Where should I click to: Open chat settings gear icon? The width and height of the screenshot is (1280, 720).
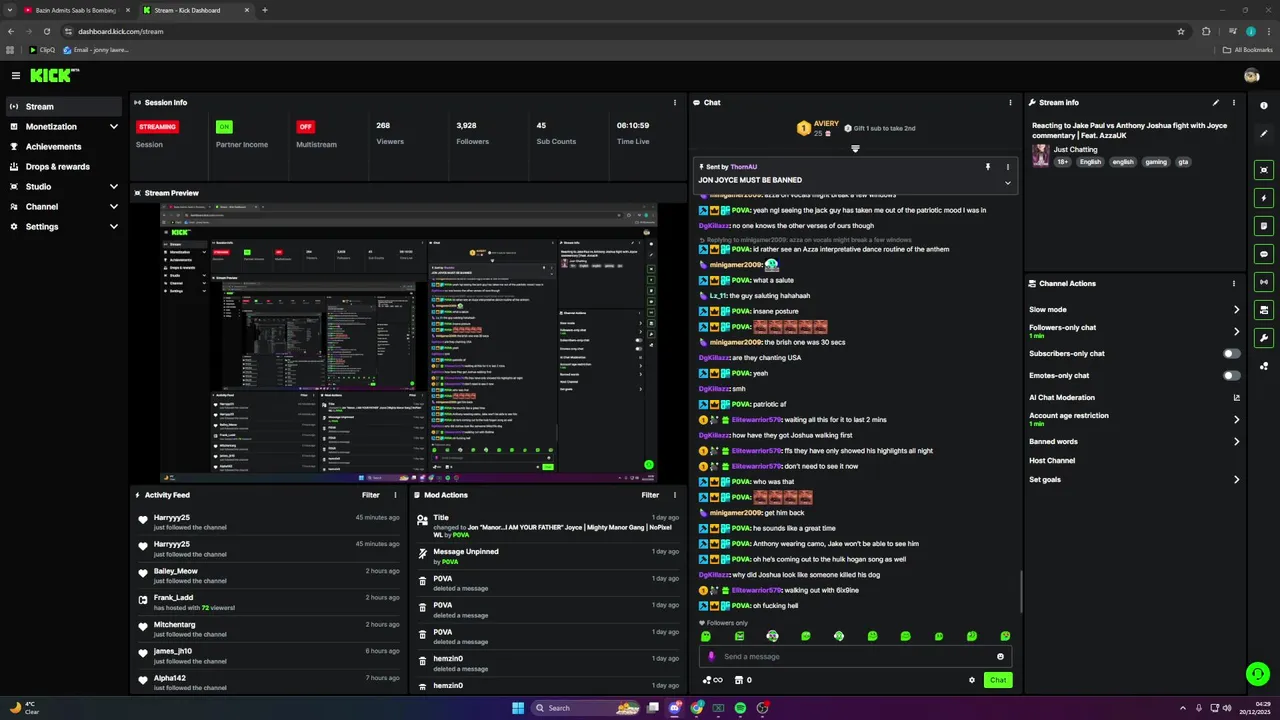tap(971, 680)
